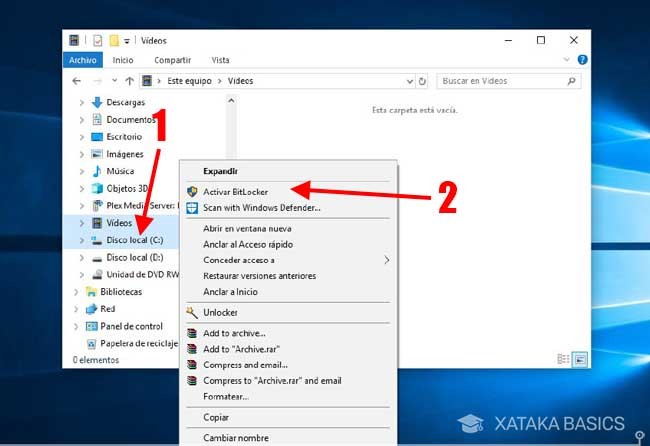Go up one folder level arrow

[x=130, y=81]
